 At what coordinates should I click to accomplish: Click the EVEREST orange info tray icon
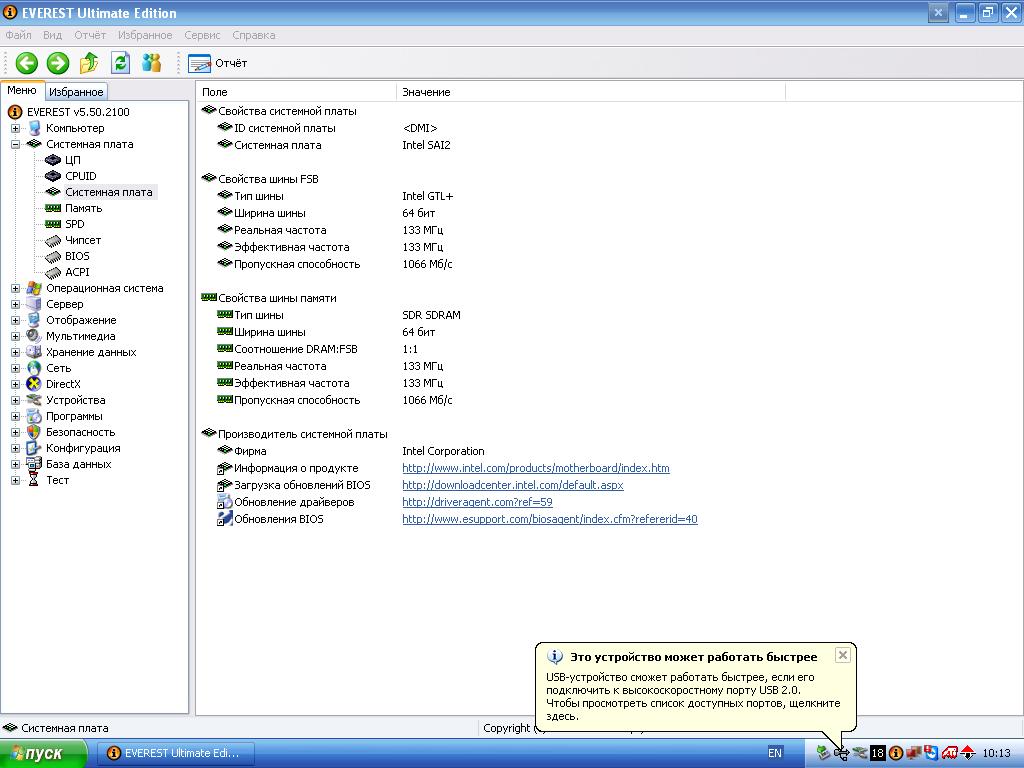896,754
